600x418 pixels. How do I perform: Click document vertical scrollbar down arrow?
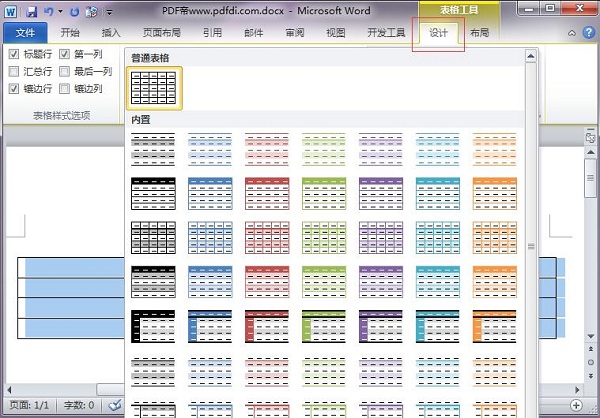tap(590, 336)
